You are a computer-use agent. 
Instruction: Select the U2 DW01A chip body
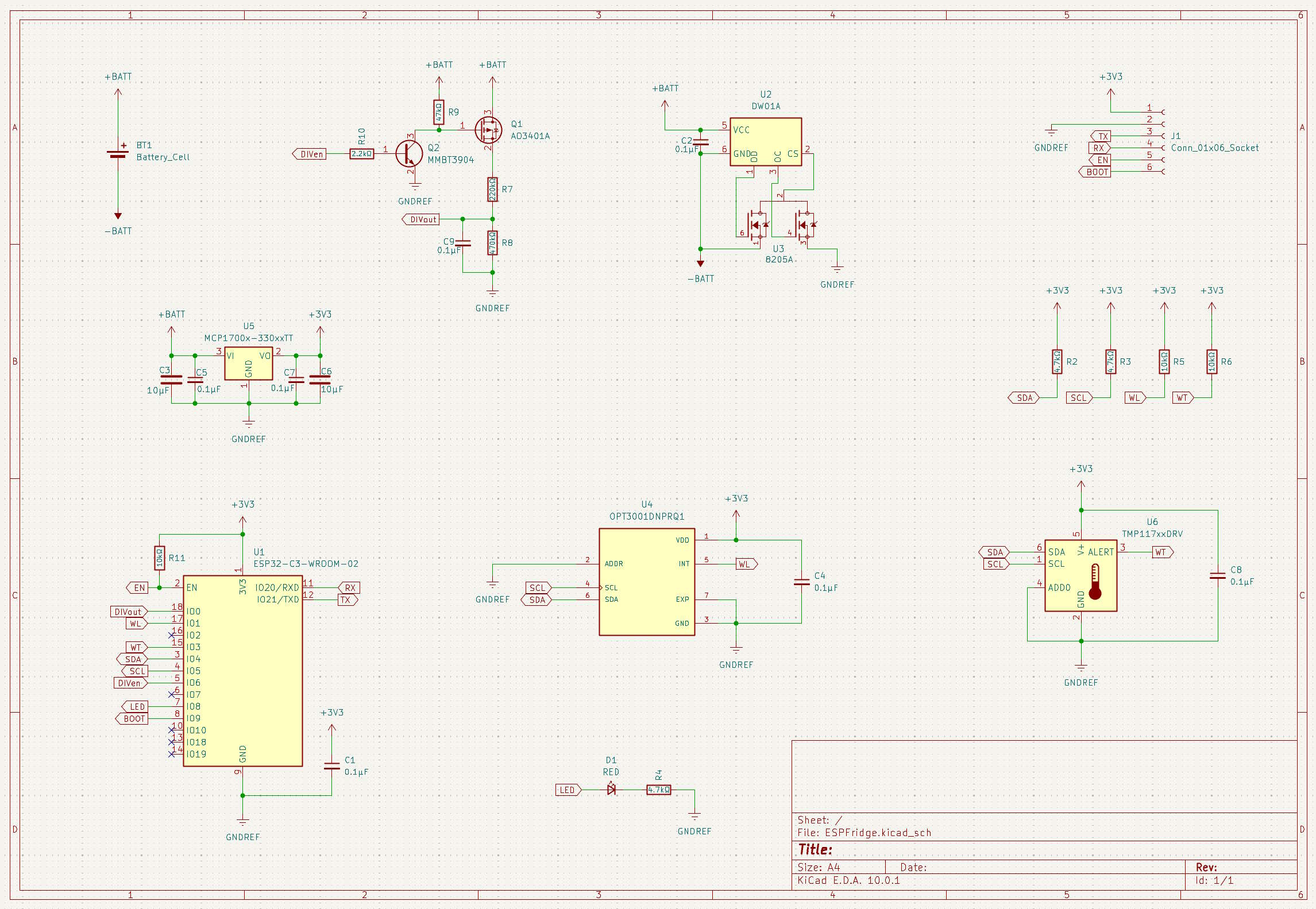point(766,142)
